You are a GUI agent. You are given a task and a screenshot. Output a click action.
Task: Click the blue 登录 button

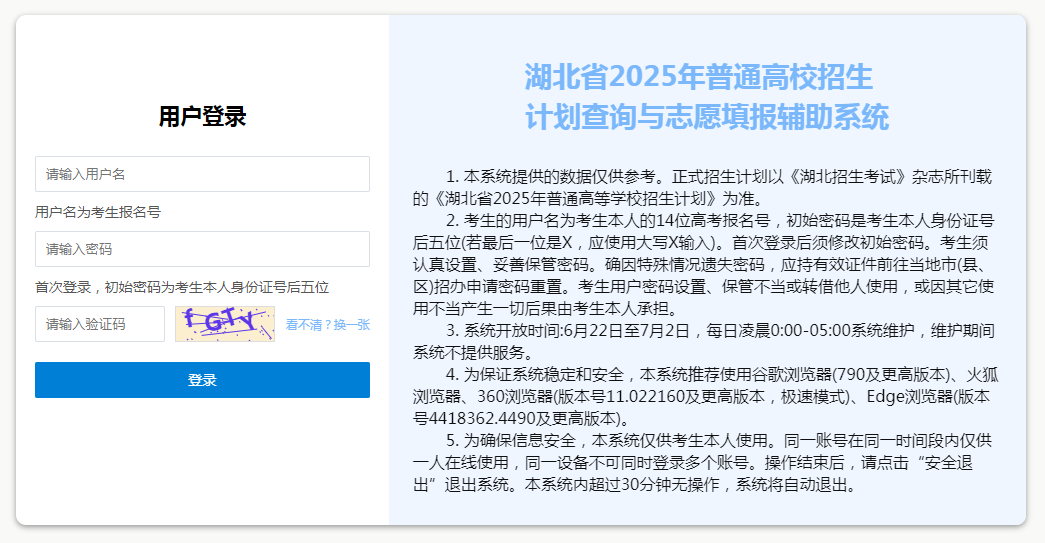tap(202, 380)
